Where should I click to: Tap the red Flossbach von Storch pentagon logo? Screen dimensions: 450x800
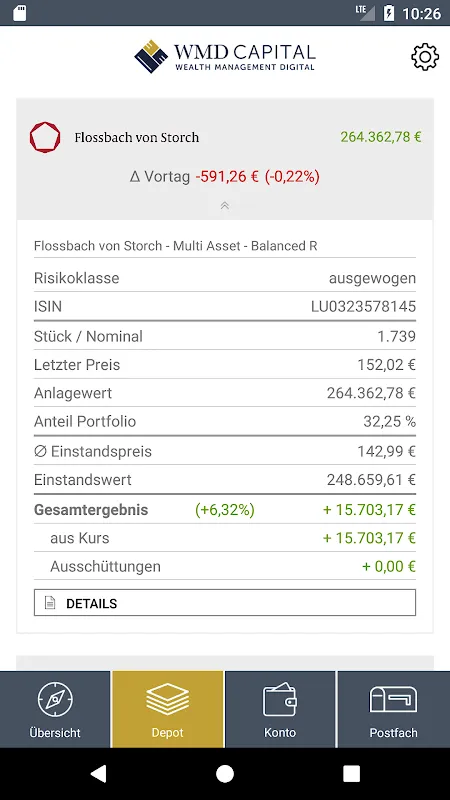(x=45, y=137)
